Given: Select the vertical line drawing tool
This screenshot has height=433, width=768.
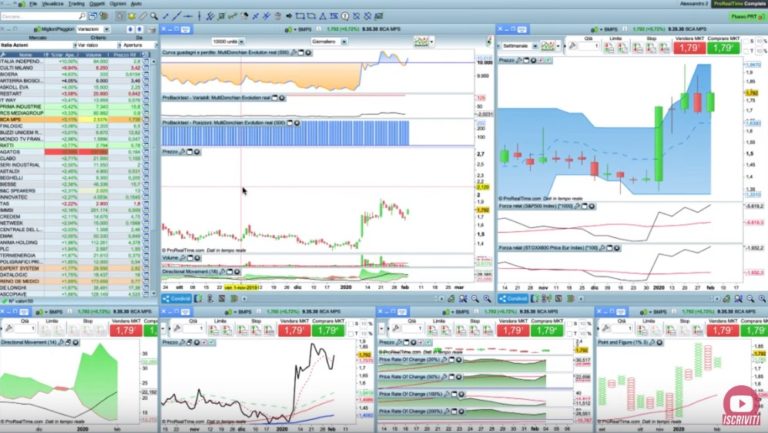Looking at the screenshot, I should coord(199,16).
